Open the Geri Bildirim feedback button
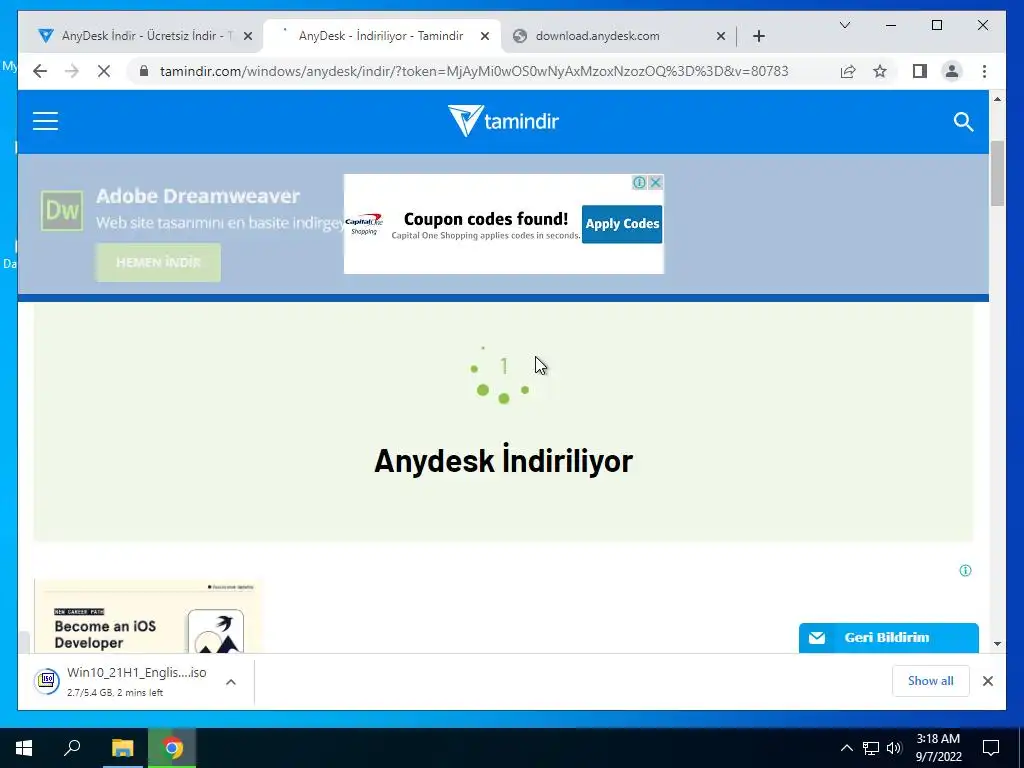Viewport: 1024px width, 768px height. click(888, 637)
